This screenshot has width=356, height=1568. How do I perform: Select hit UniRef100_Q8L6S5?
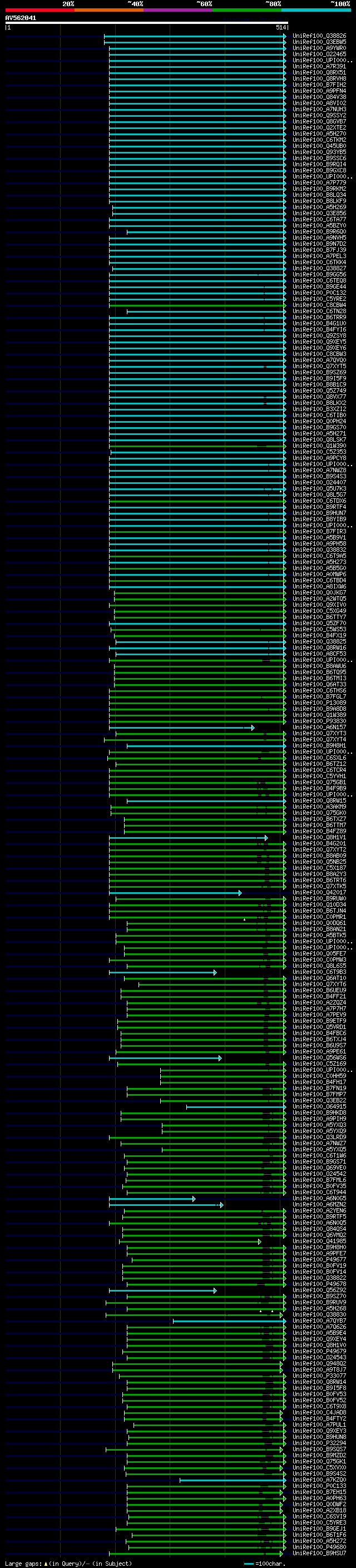click(x=319, y=966)
